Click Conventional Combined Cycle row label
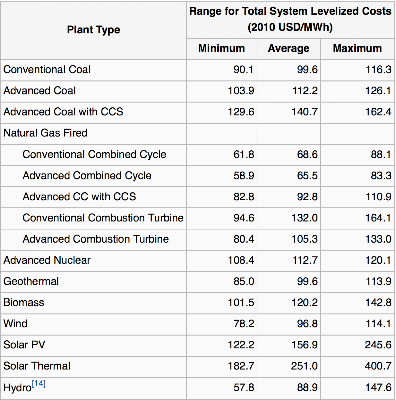Image resolution: width=396 pixels, height=400 pixels. (x=94, y=154)
